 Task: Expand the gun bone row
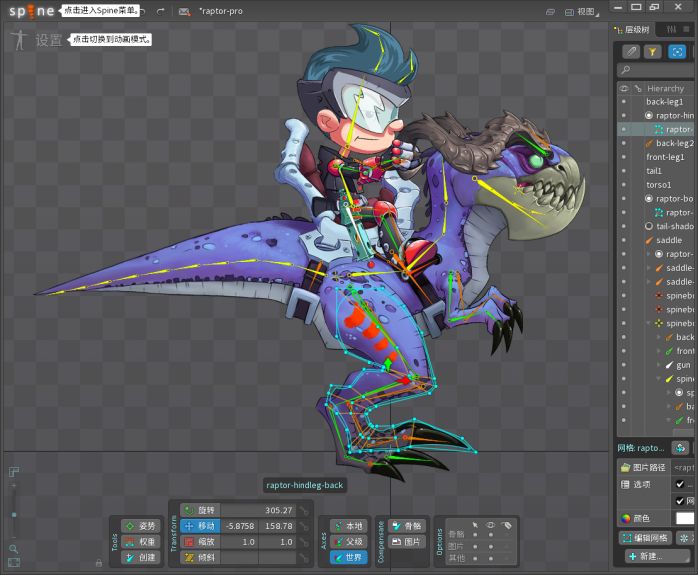(659, 365)
